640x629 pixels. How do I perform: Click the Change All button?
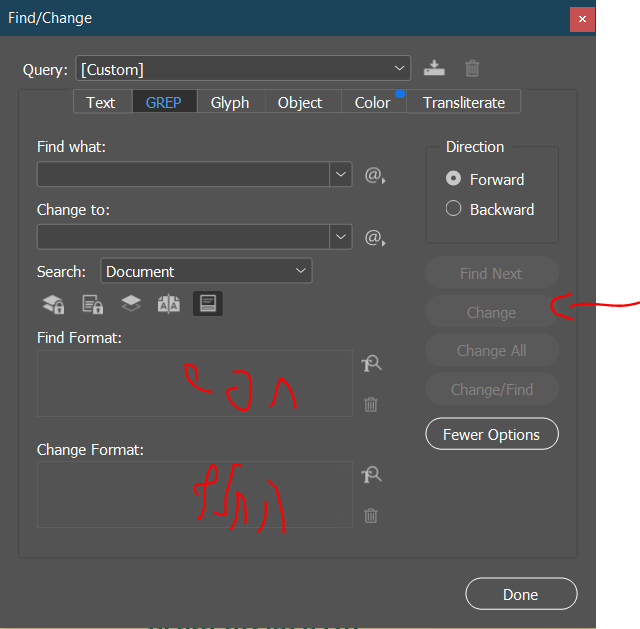pos(492,350)
